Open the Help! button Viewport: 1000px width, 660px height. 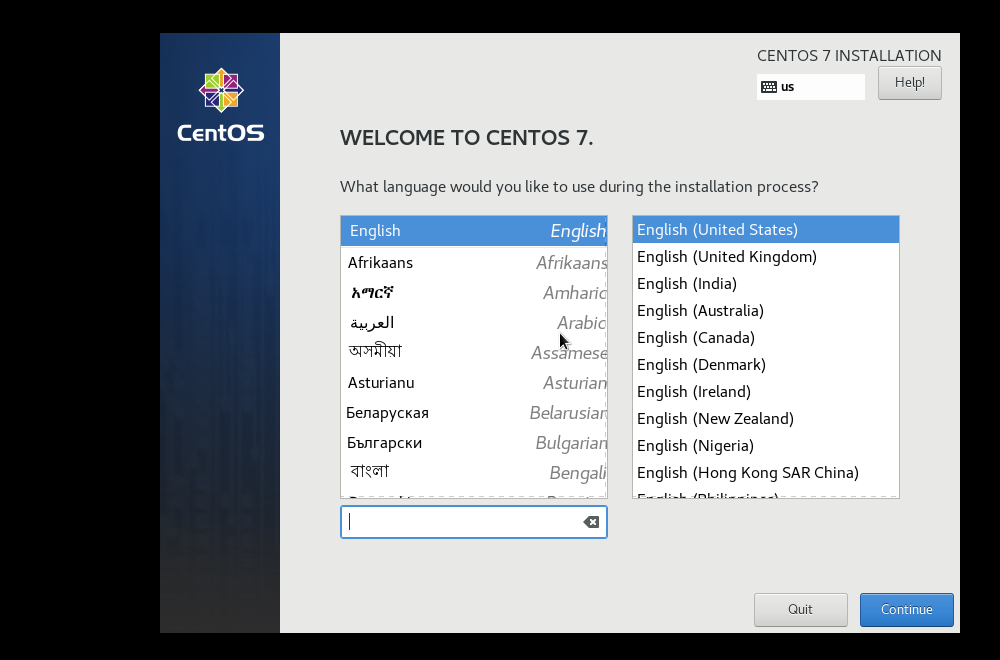coord(909,83)
